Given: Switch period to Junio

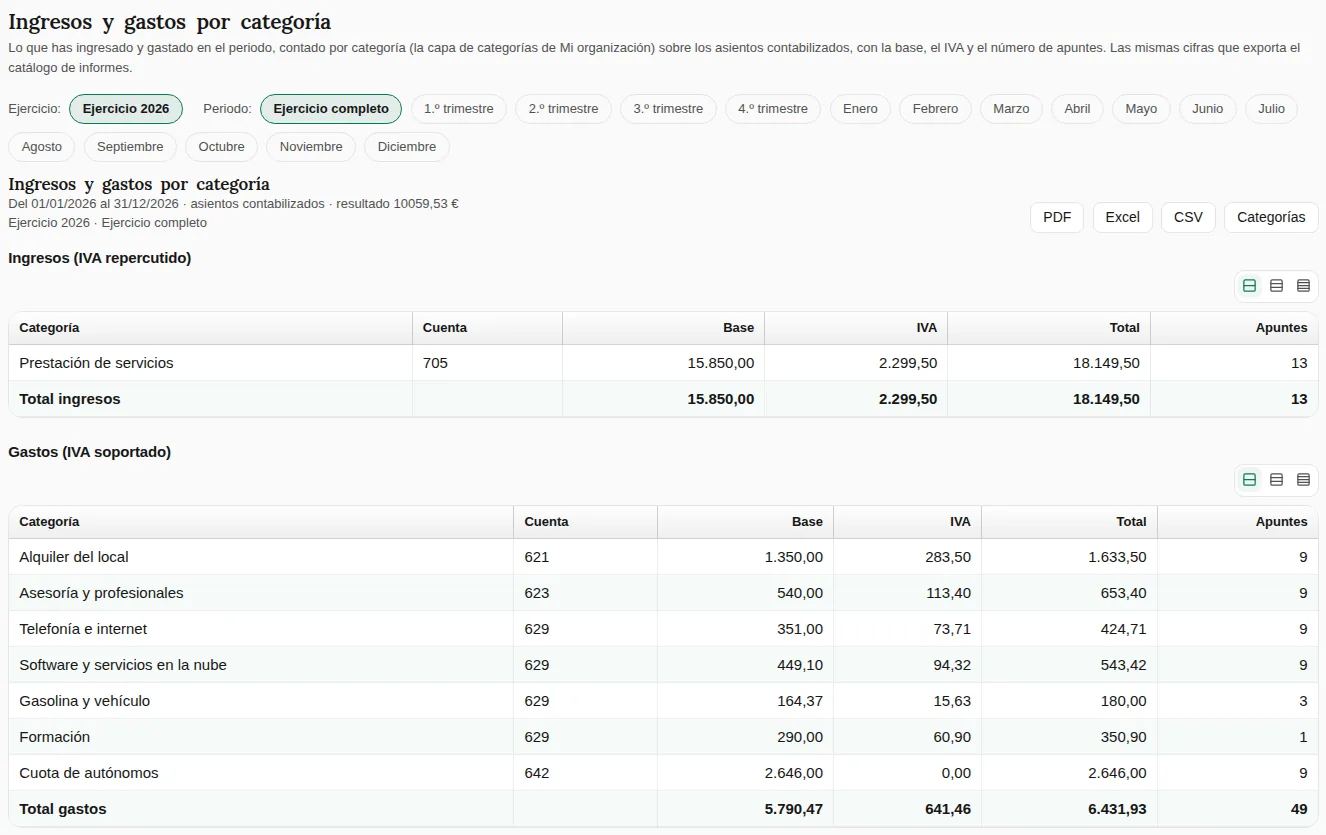Looking at the screenshot, I should point(1208,109).
